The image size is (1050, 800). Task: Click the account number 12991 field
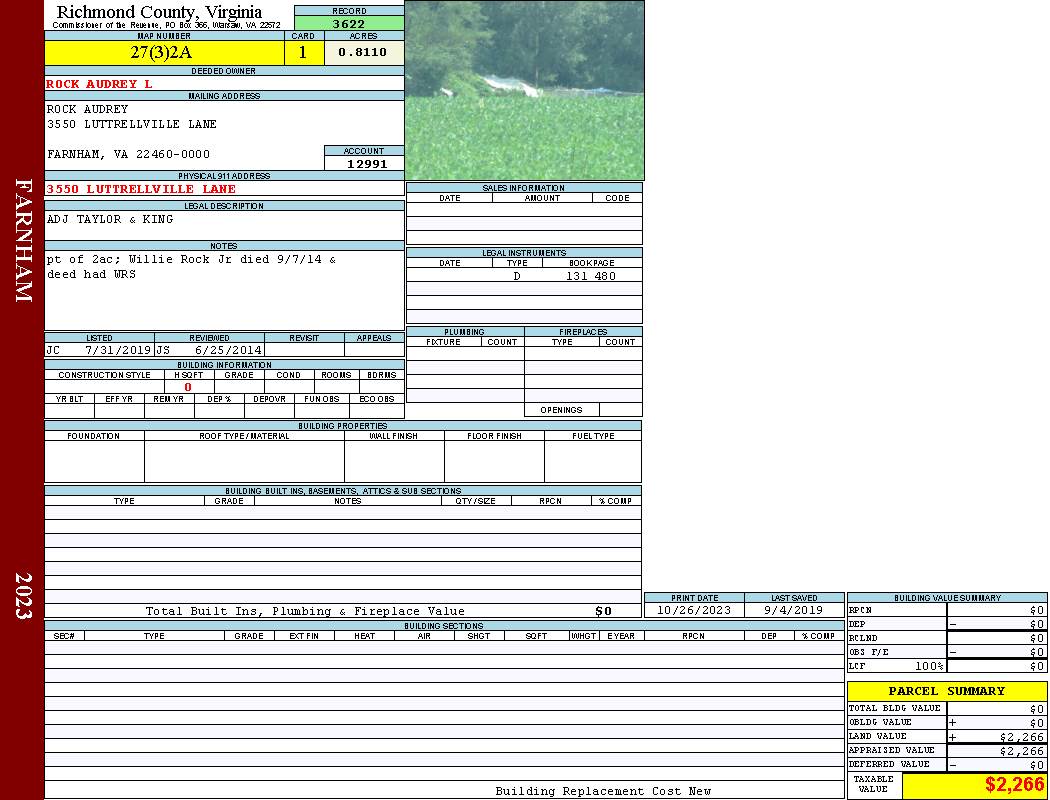366,164
